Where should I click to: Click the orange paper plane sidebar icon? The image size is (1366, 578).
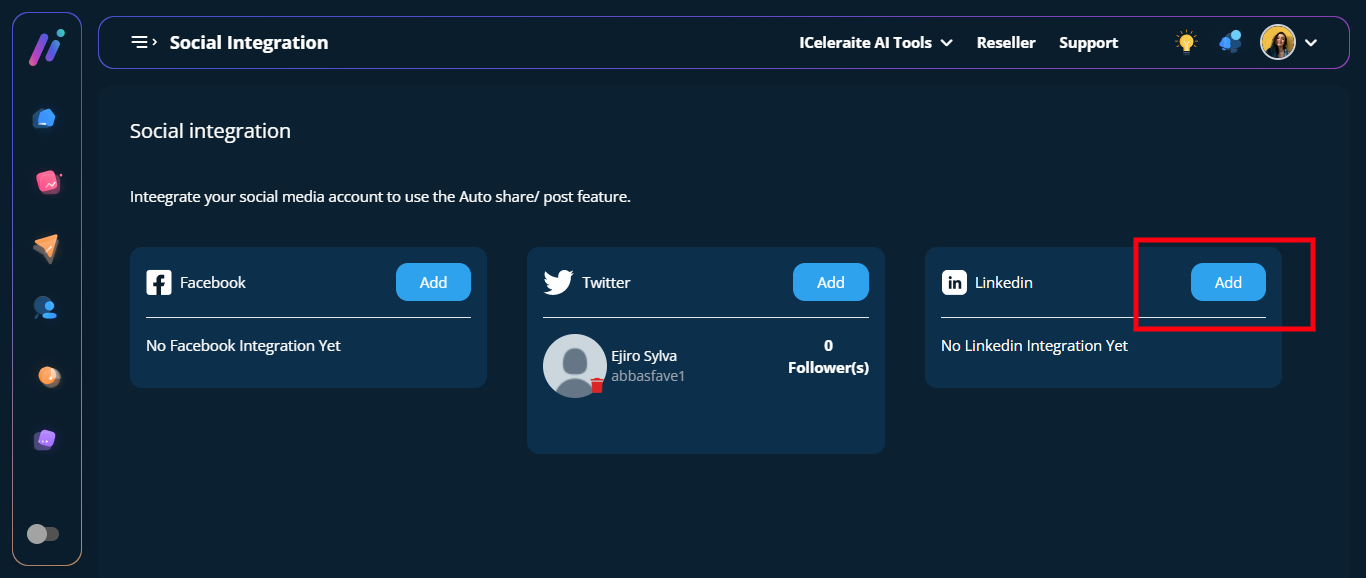pos(46,247)
